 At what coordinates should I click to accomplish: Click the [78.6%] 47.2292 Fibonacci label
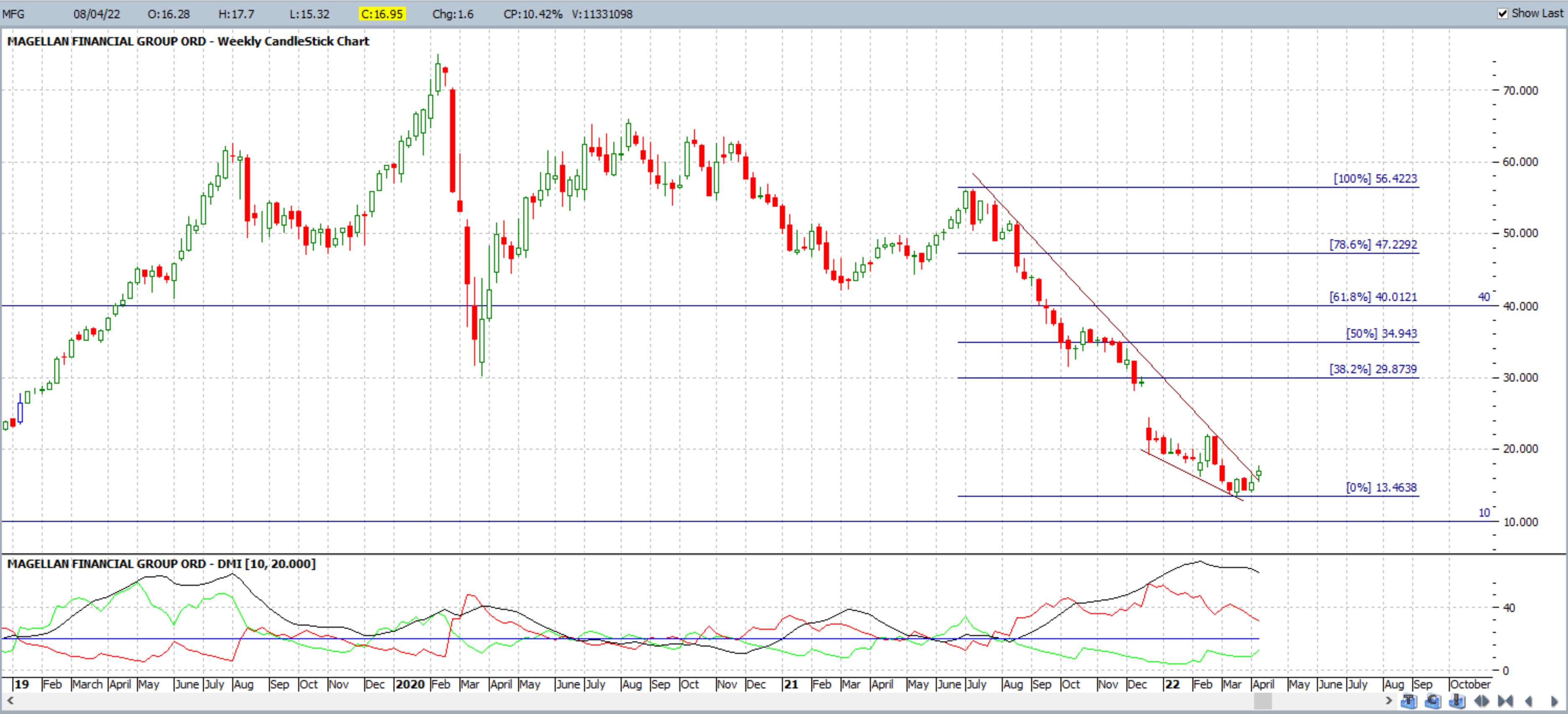tap(1372, 245)
